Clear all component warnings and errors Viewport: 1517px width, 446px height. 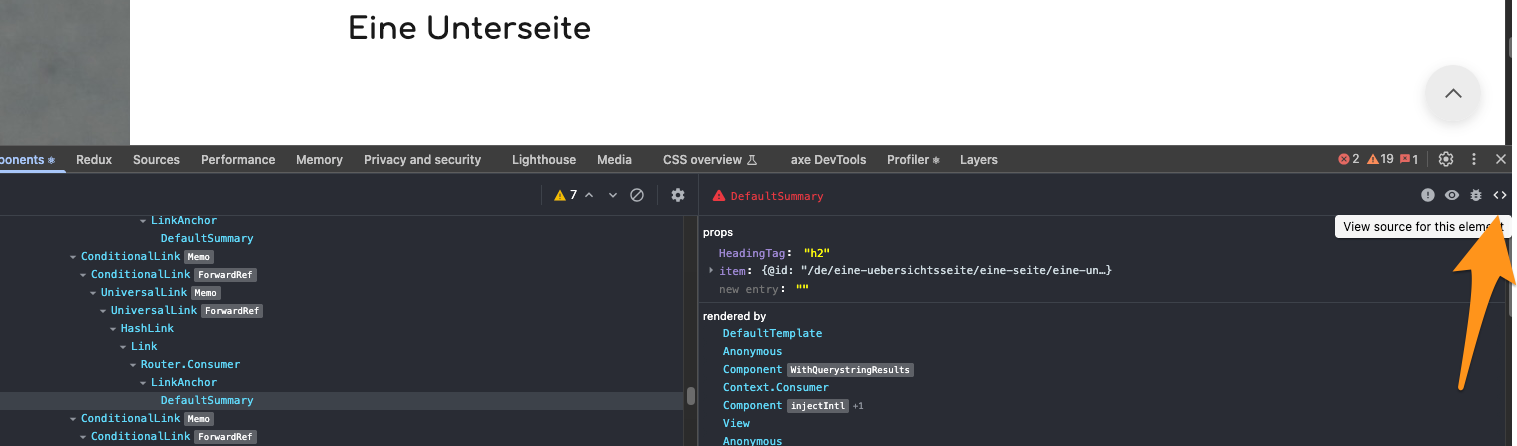pos(636,196)
